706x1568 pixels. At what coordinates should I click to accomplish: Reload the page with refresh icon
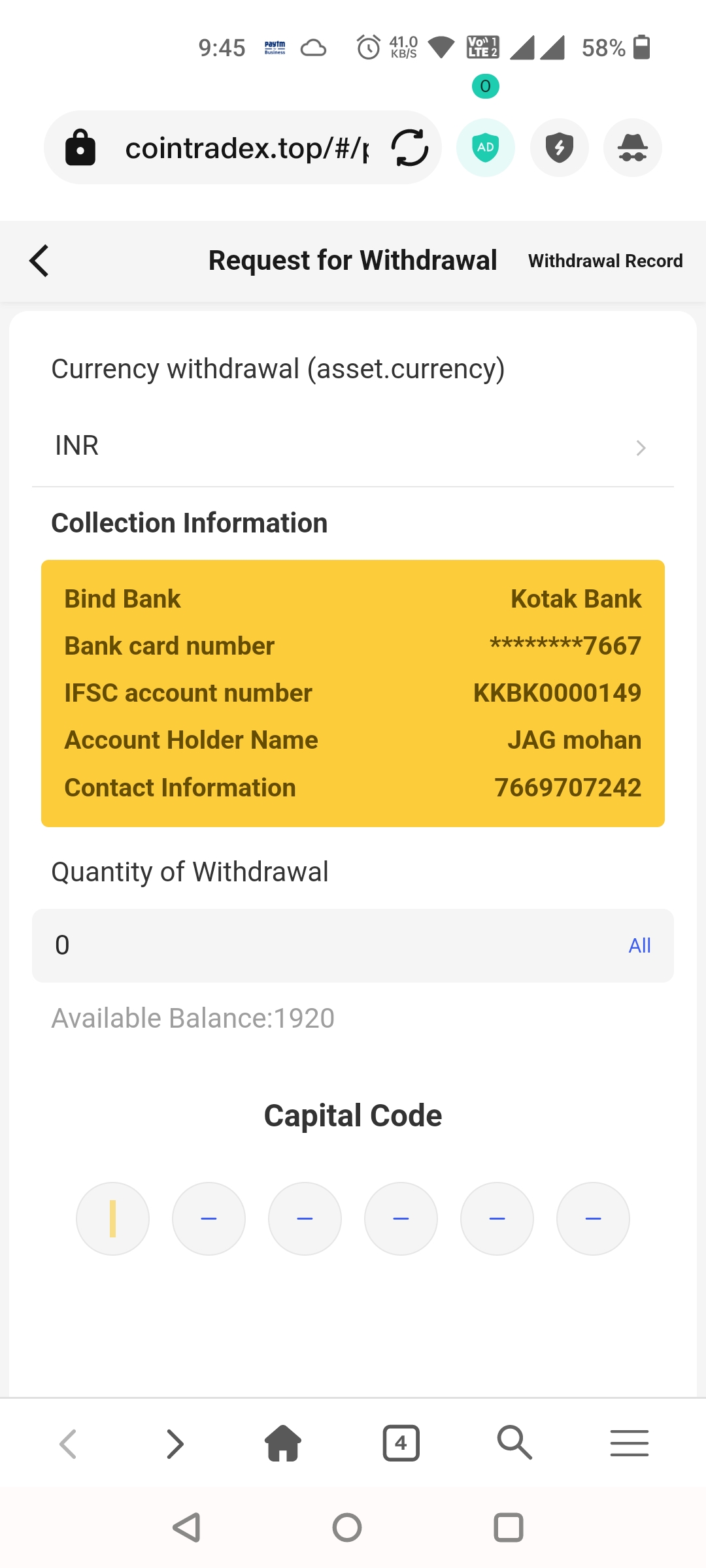pos(410,148)
